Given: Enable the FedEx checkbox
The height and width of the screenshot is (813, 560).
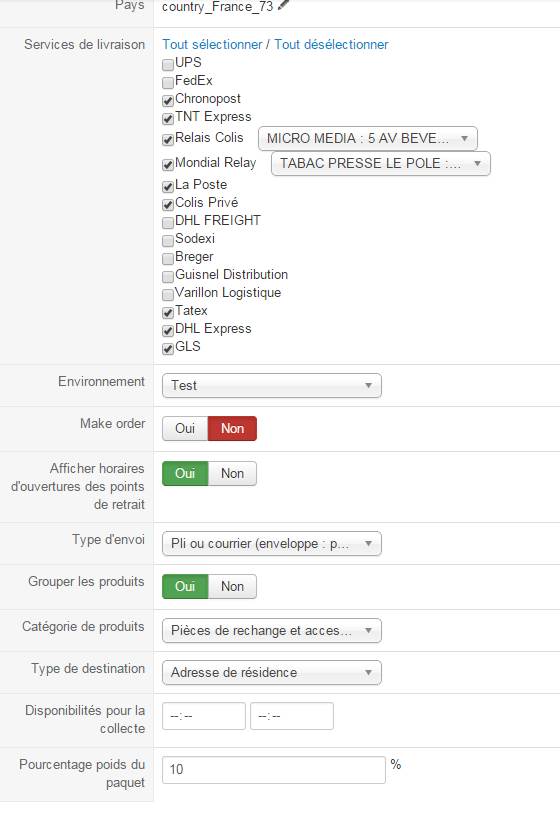Looking at the screenshot, I should tap(167, 82).
